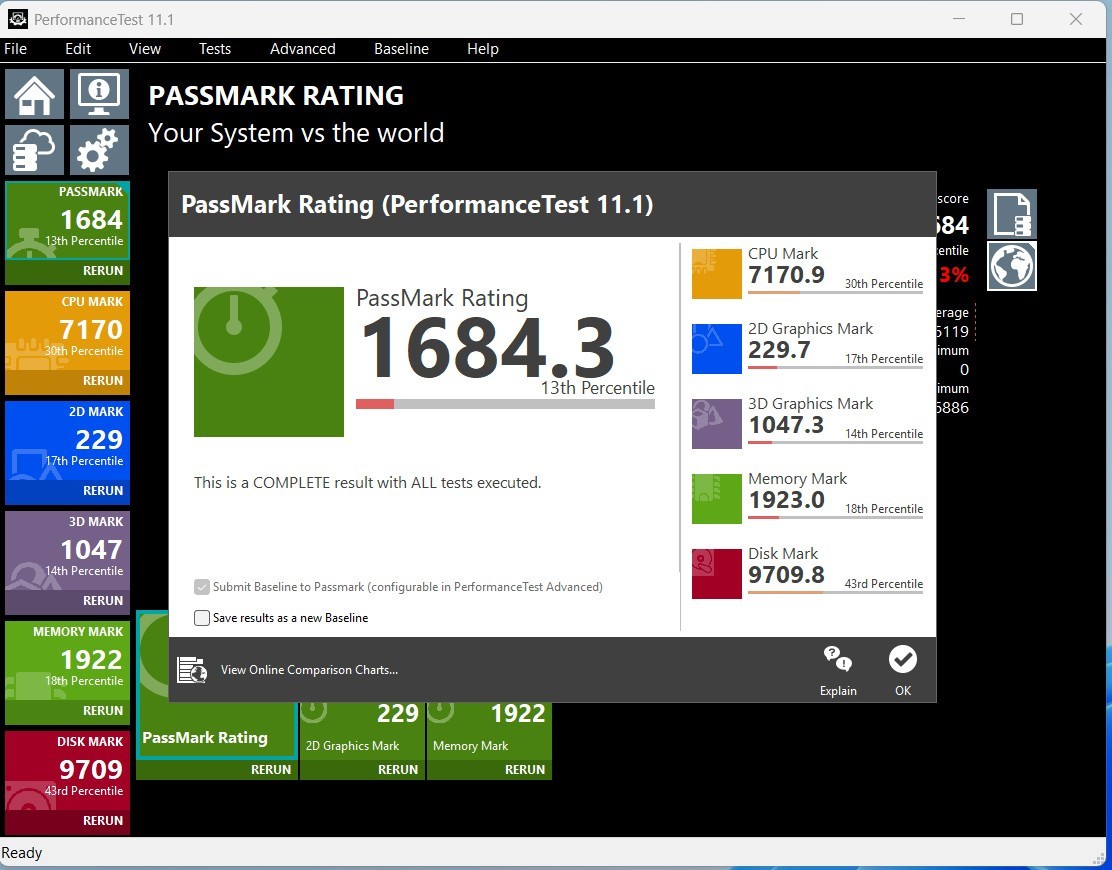Click the online comparison charts globe-list icon
The width and height of the screenshot is (1112, 870).
(x=191, y=669)
